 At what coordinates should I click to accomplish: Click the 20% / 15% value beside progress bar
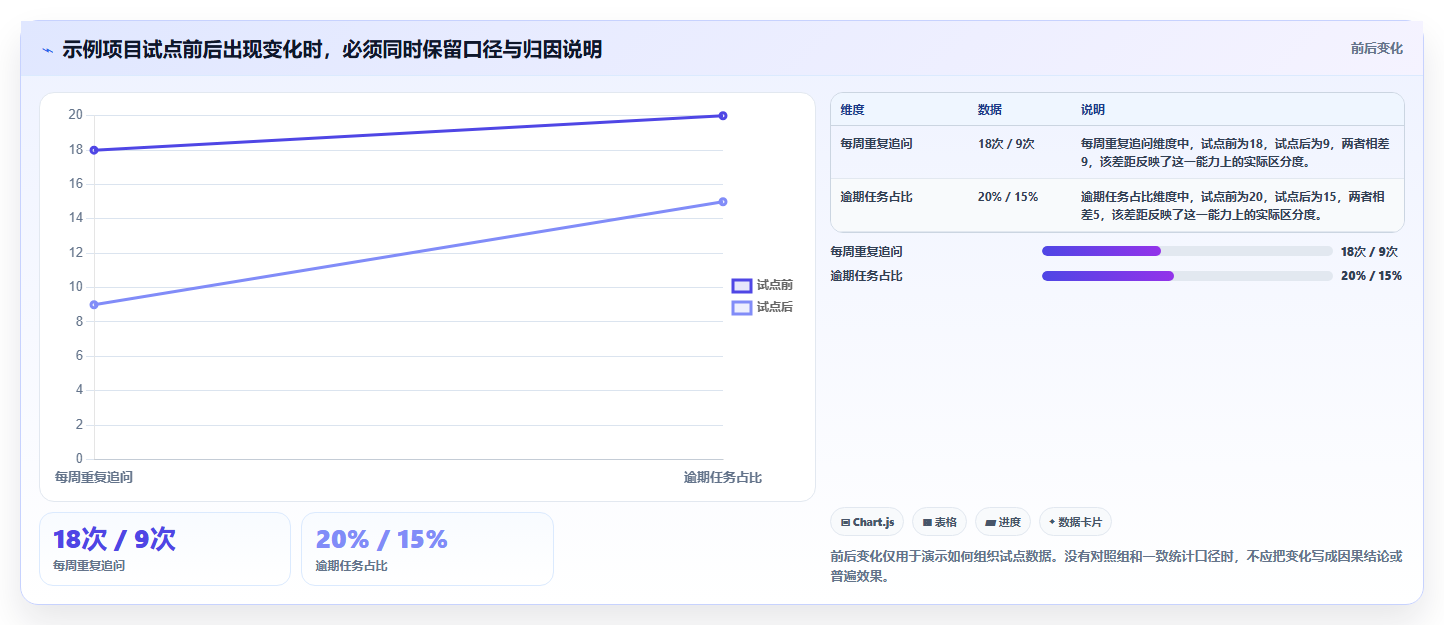tap(1371, 276)
